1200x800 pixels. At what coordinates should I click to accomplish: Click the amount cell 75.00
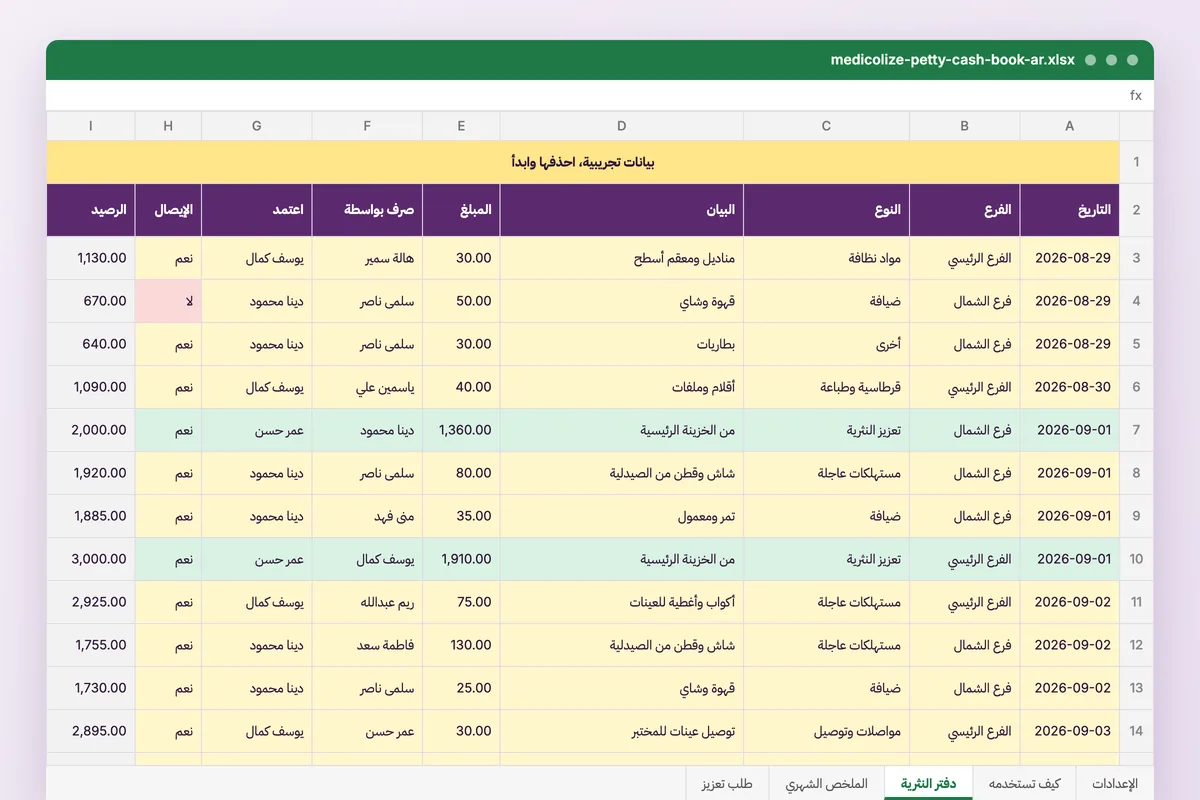tap(461, 602)
